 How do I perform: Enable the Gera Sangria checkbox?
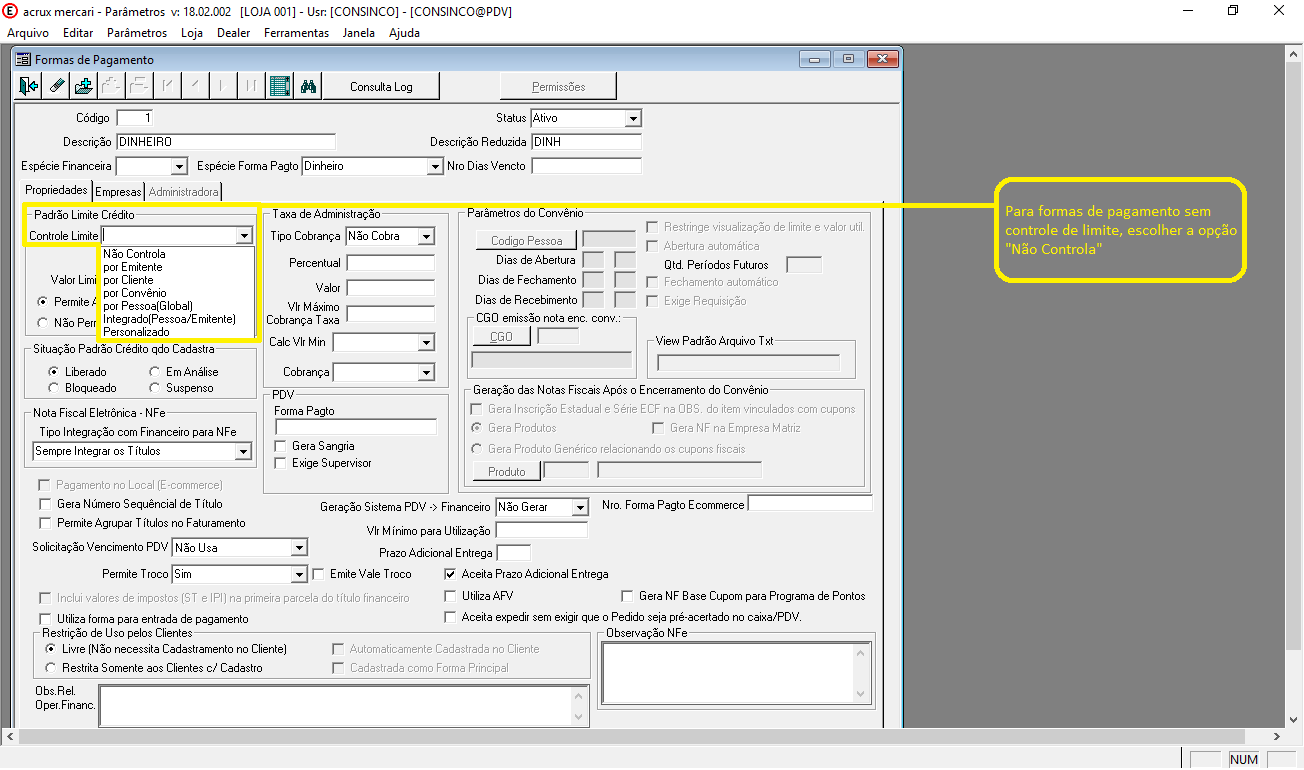pos(281,446)
